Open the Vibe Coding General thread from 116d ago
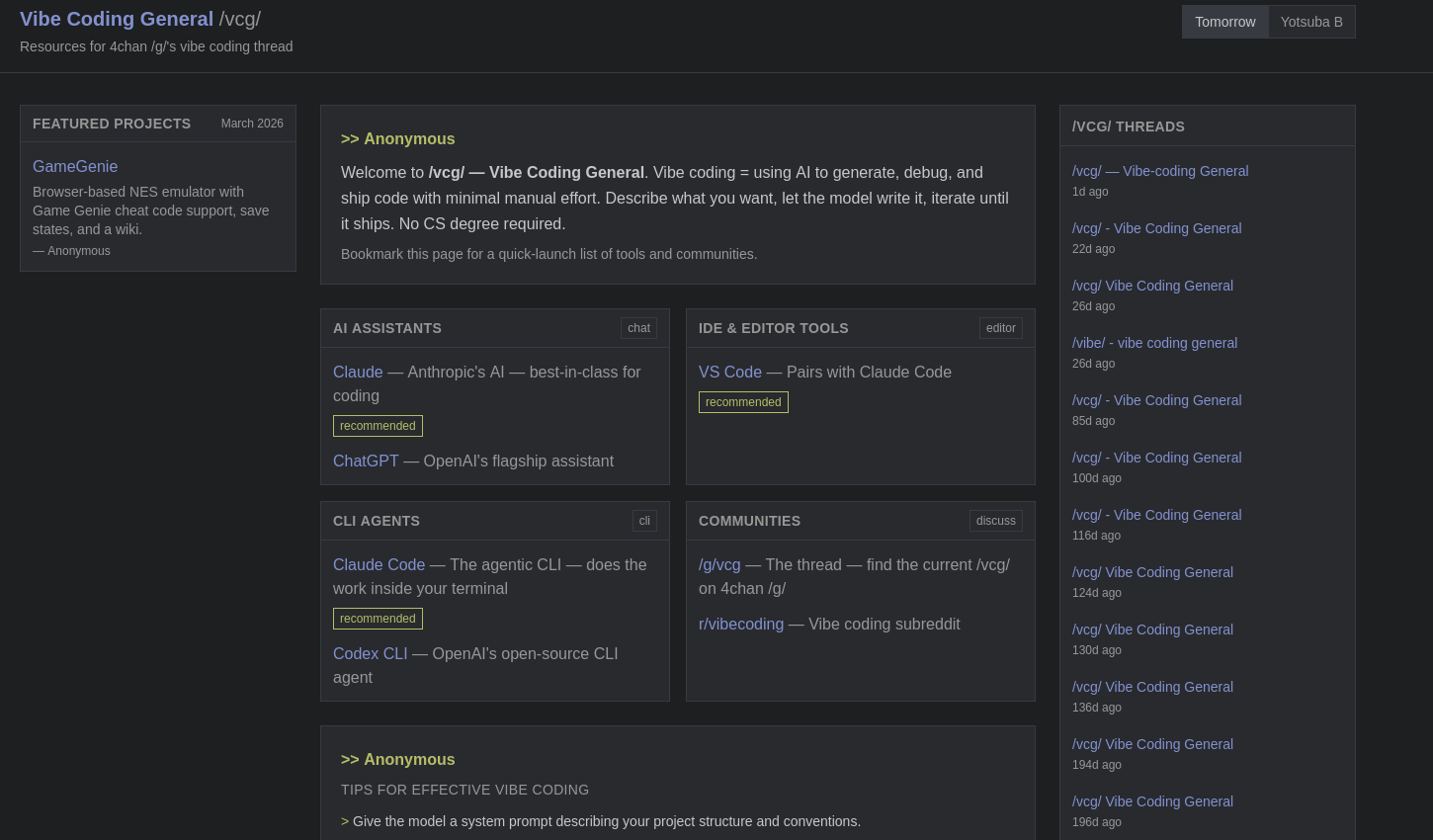 (1156, 515)
